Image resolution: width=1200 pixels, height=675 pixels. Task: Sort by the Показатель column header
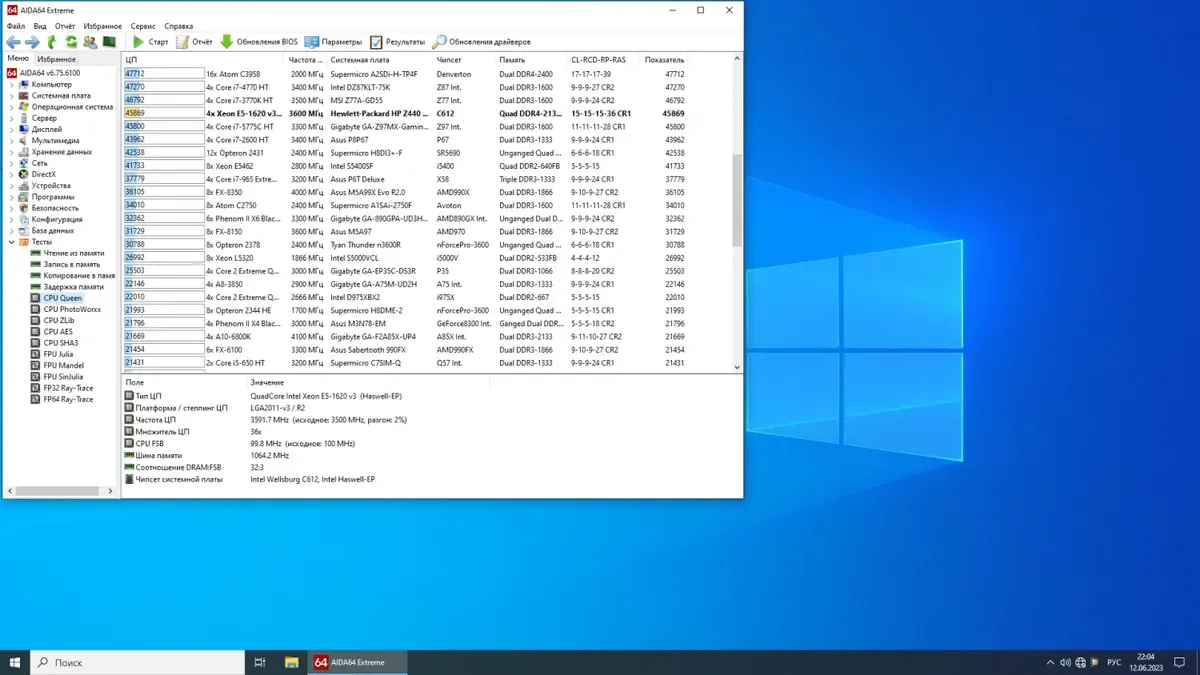(665, 60)
